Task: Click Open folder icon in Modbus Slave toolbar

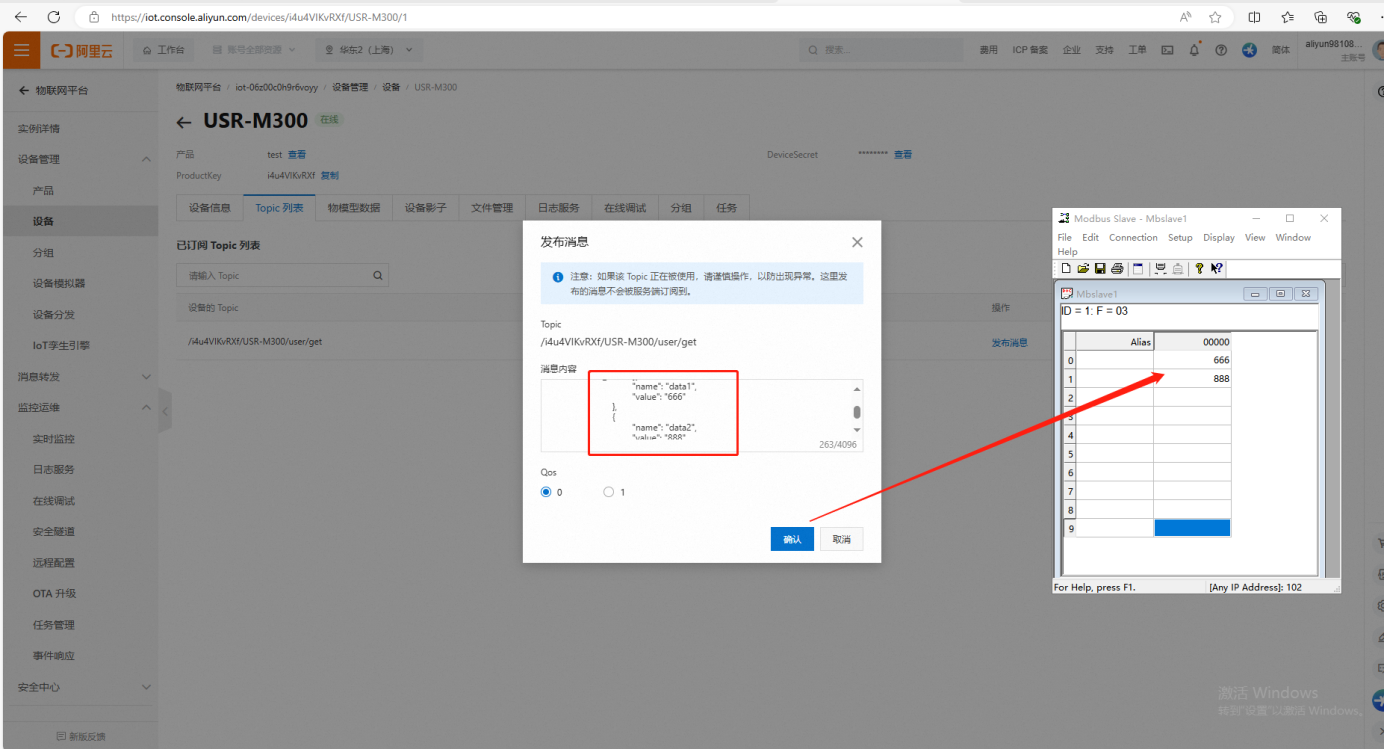Action: (x=1083, y=268)
